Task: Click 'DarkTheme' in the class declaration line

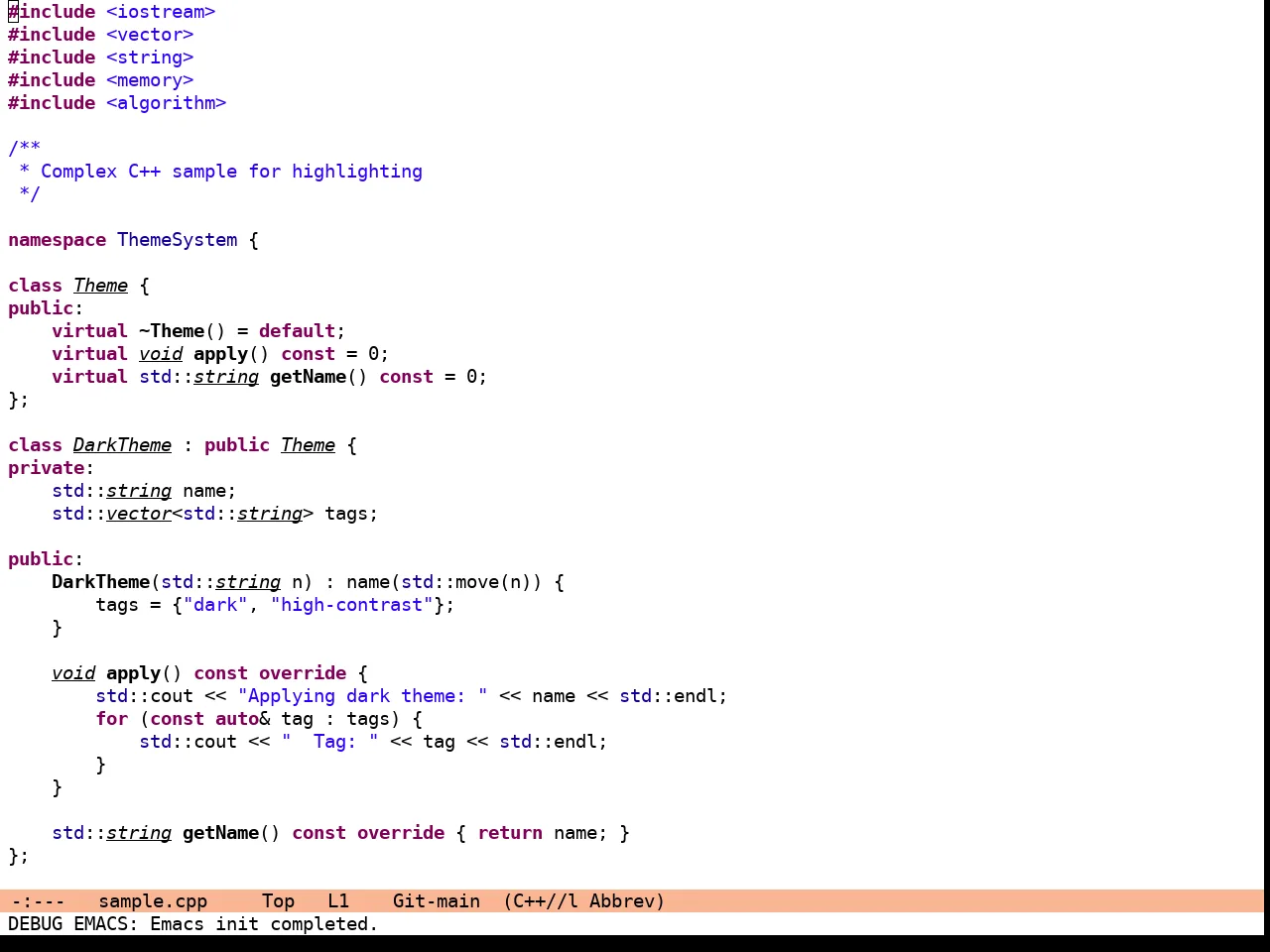Action: click(123, 445)
